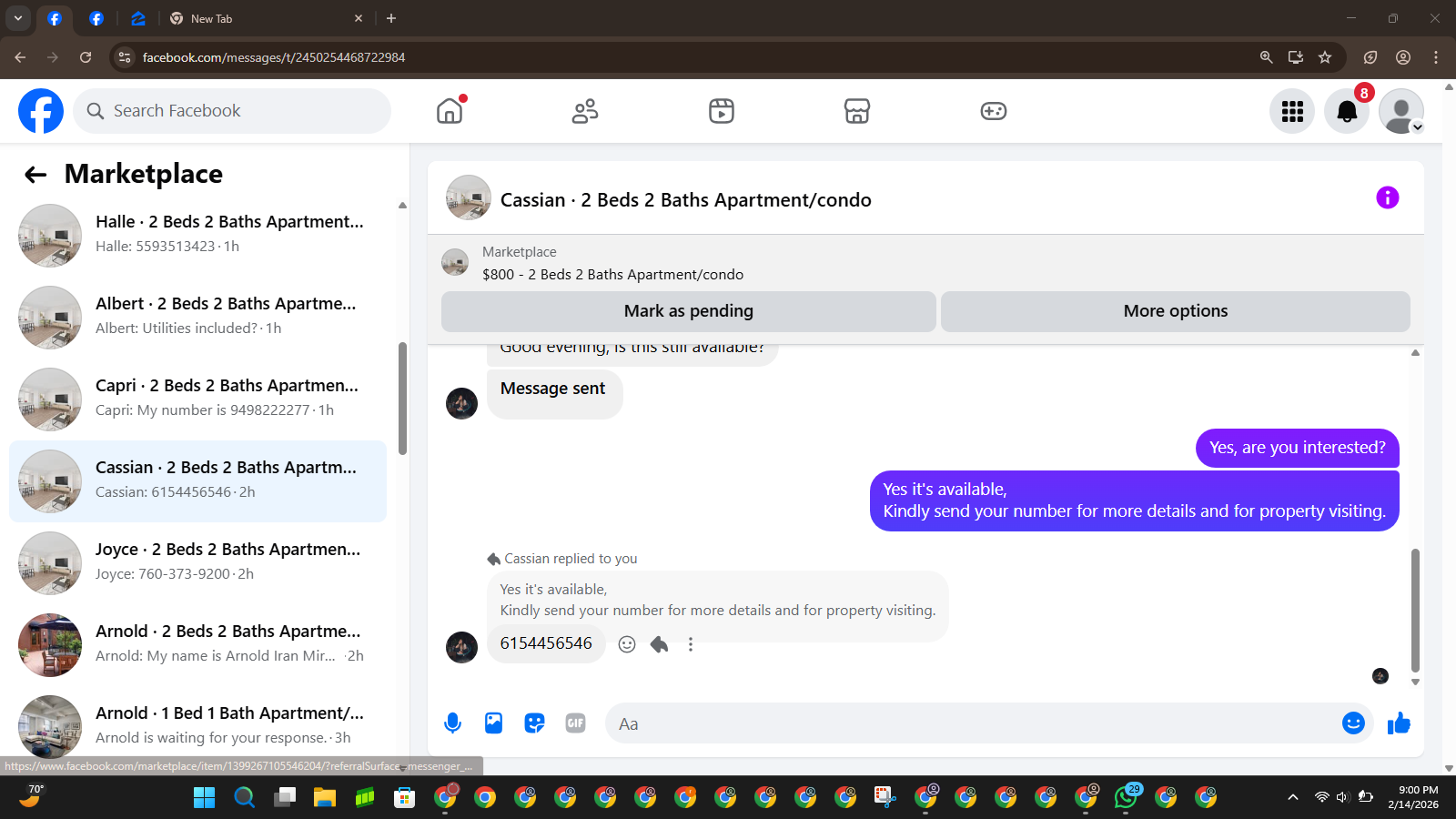Send a voice clip with microphone icon
Viewport: 1456px width, 819px height.
tap(452, 723)
